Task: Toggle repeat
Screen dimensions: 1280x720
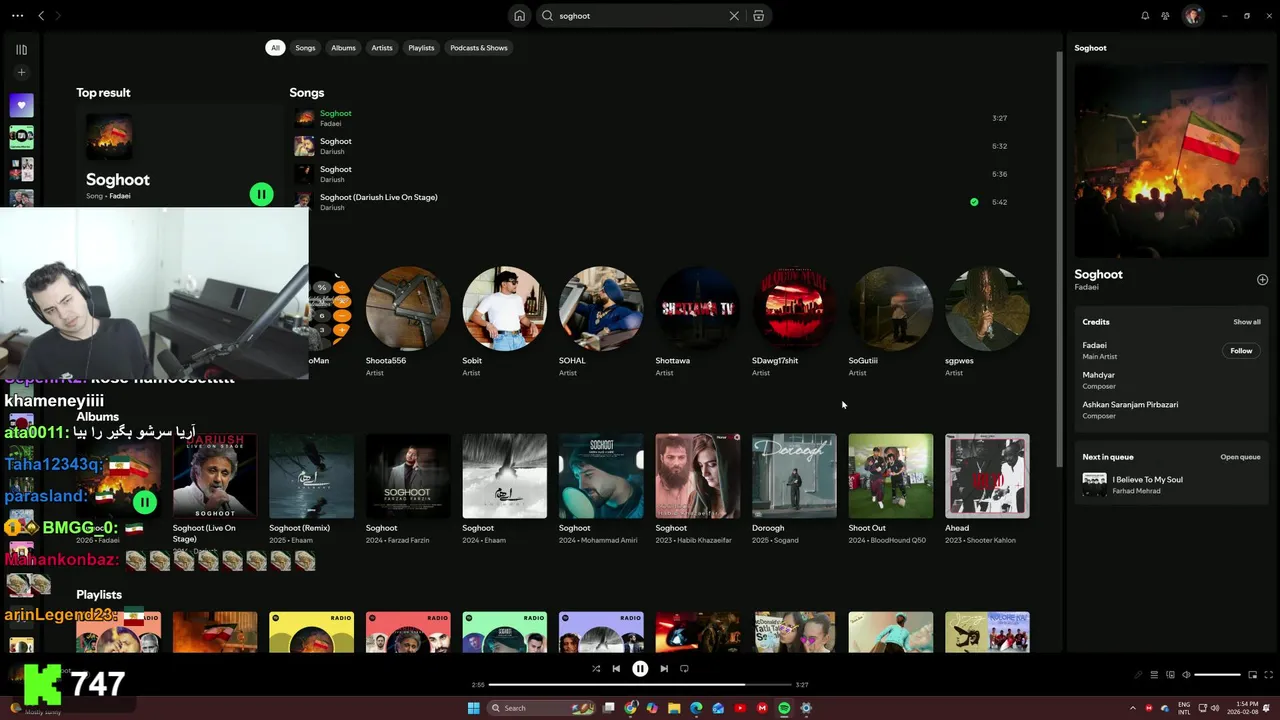Action: coord(684,669)
